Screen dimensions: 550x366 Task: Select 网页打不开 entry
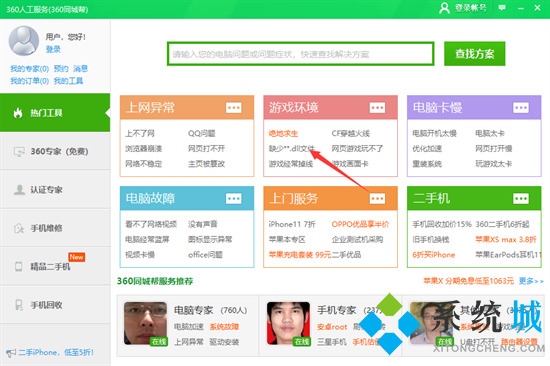coord(207,148)
